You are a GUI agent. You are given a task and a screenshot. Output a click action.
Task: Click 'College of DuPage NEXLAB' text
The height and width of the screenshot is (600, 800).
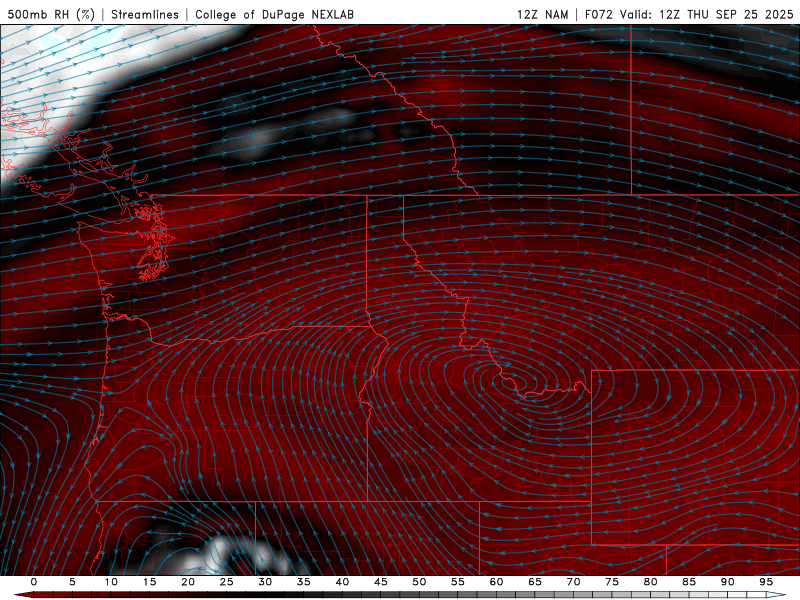tap(274, 15)
